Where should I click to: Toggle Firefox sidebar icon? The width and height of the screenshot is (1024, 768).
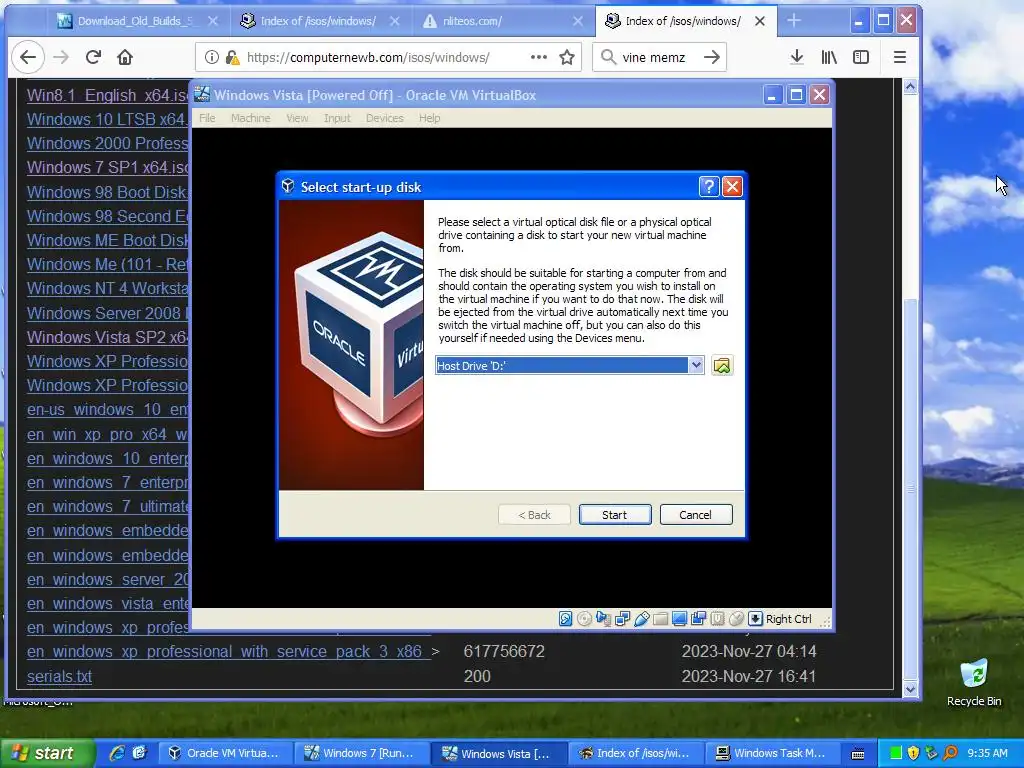click(x=861, y=57)
